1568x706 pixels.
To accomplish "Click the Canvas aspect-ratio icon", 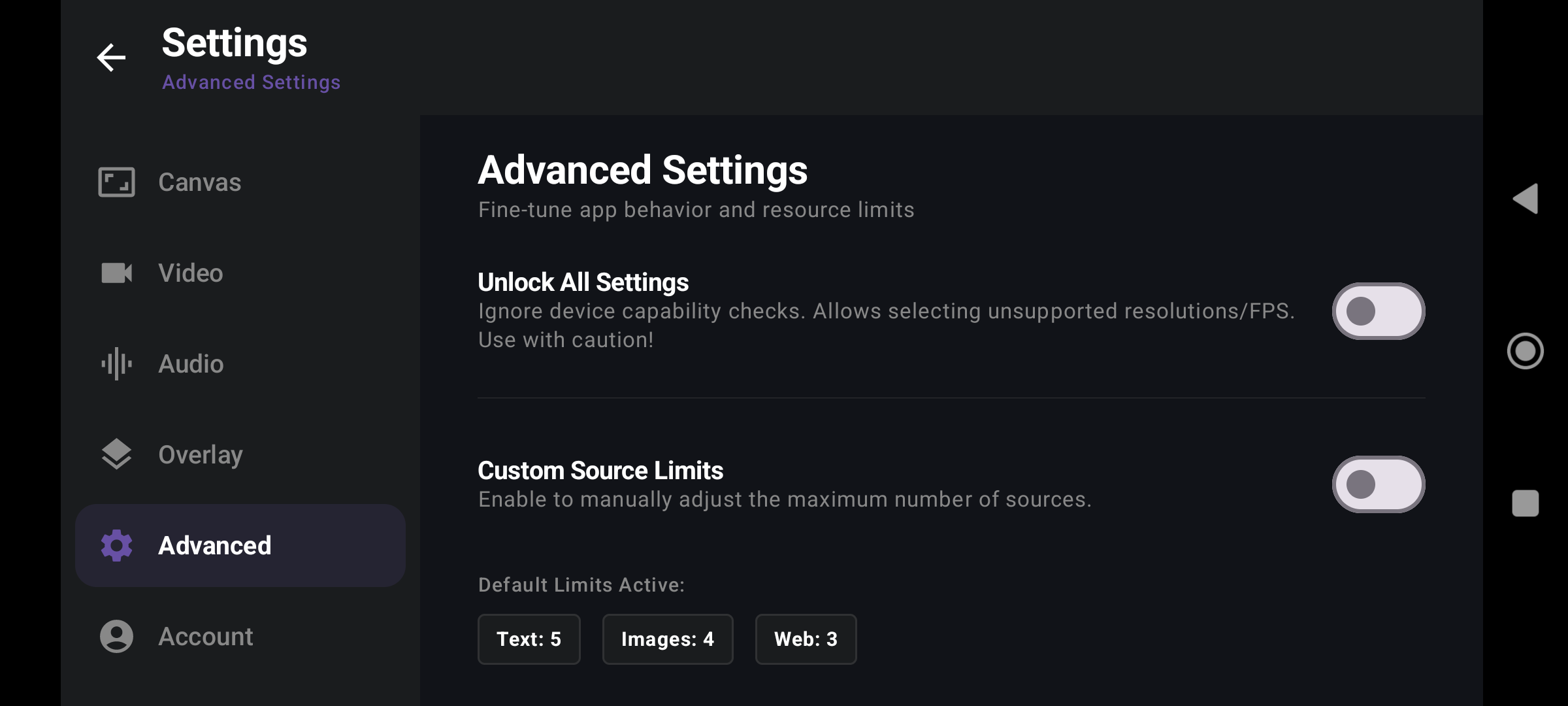I will tap(116, 182).
